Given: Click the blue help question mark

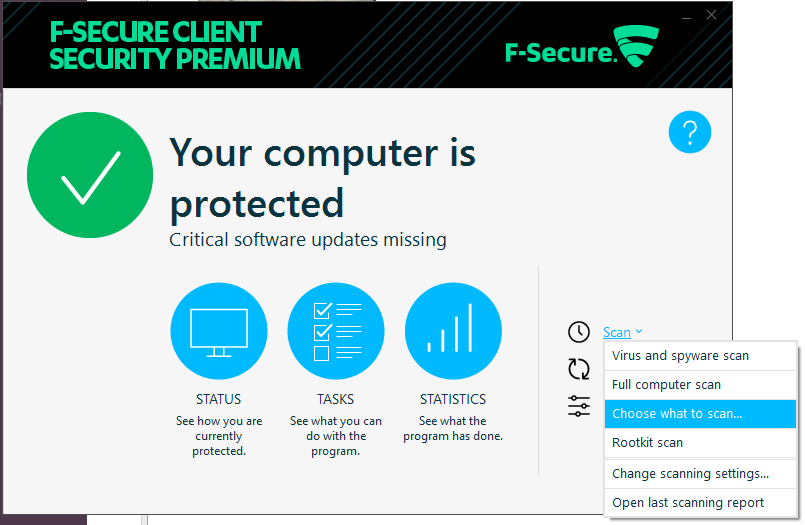Looking at the screenshot, I should pos(689,132).
